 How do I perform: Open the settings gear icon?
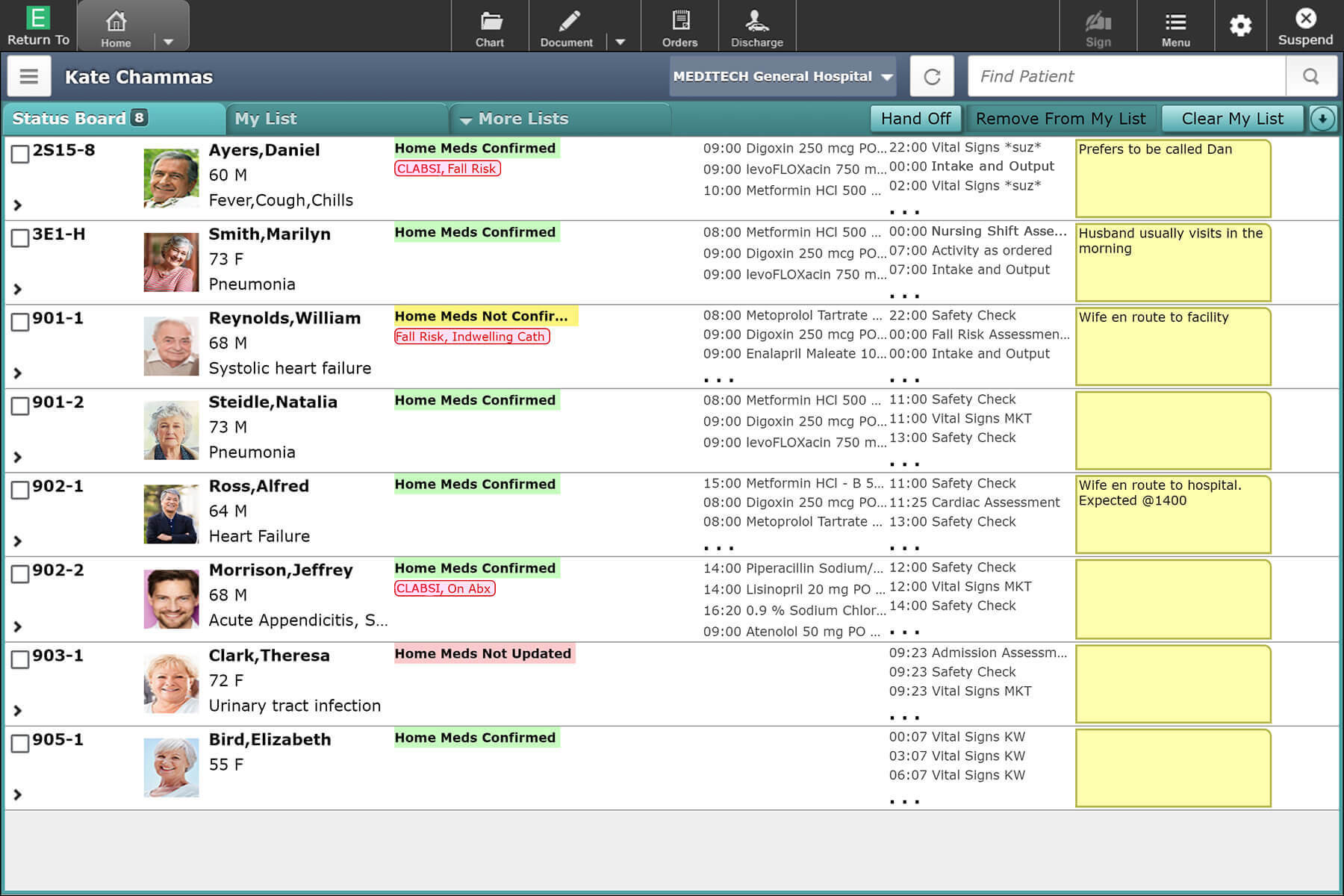1240,27
